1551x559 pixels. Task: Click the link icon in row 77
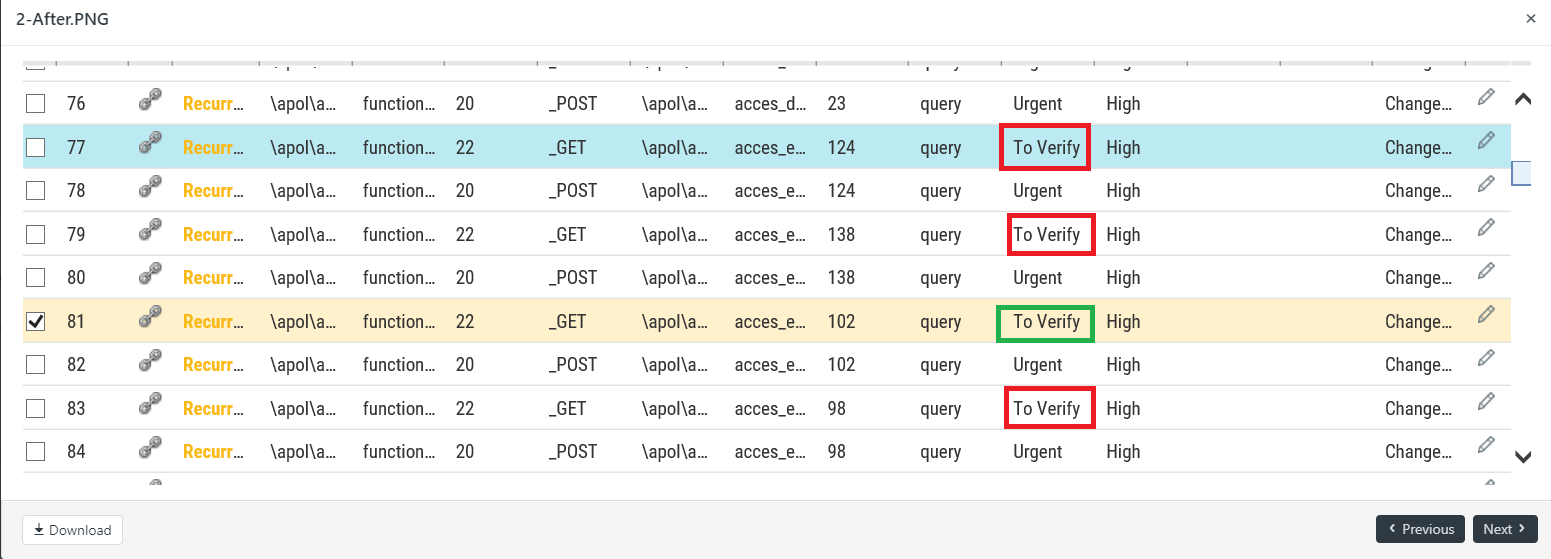click(x=150, y=143)
